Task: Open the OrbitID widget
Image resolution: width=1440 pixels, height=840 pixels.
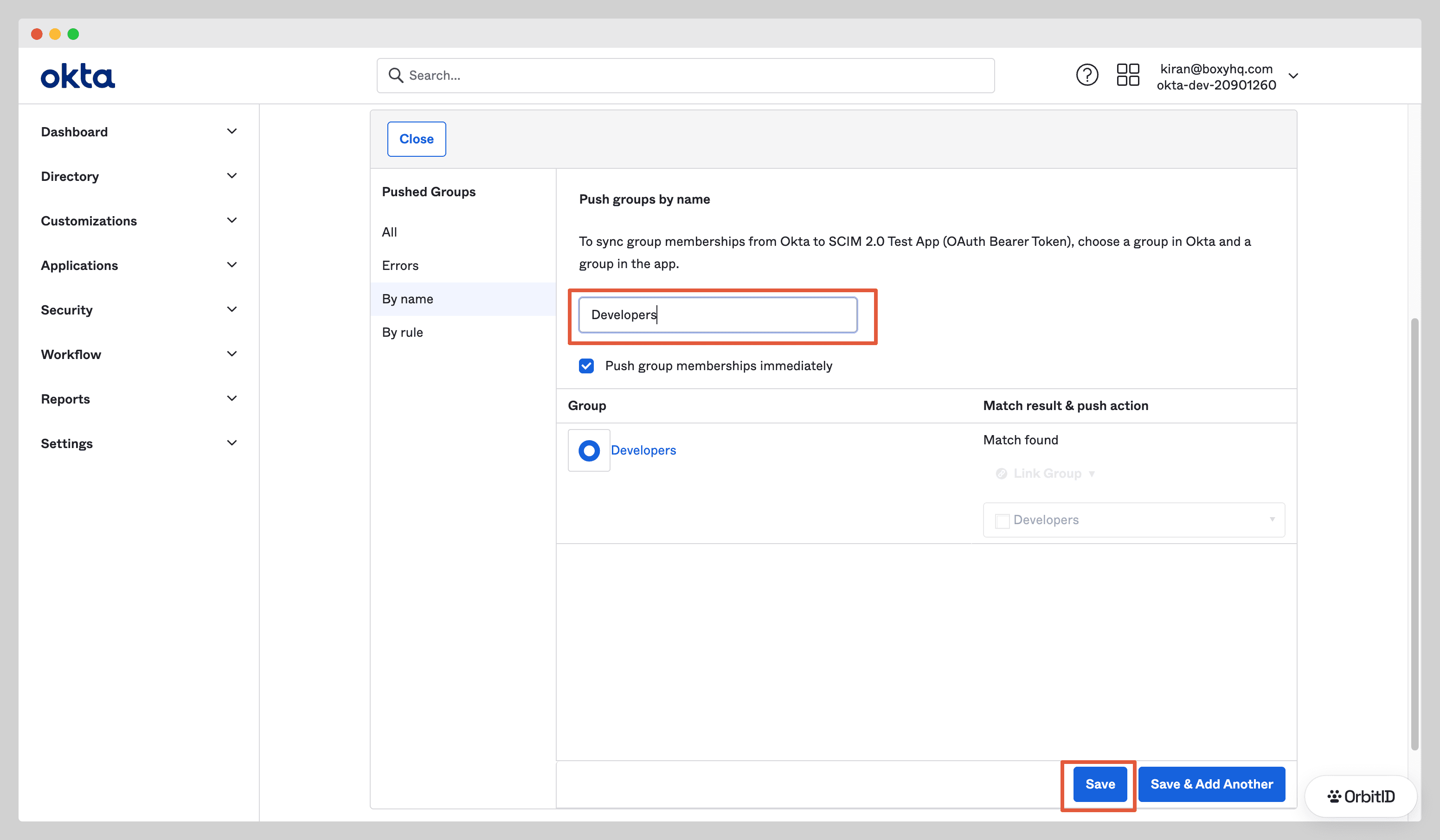Action: 1361,796
